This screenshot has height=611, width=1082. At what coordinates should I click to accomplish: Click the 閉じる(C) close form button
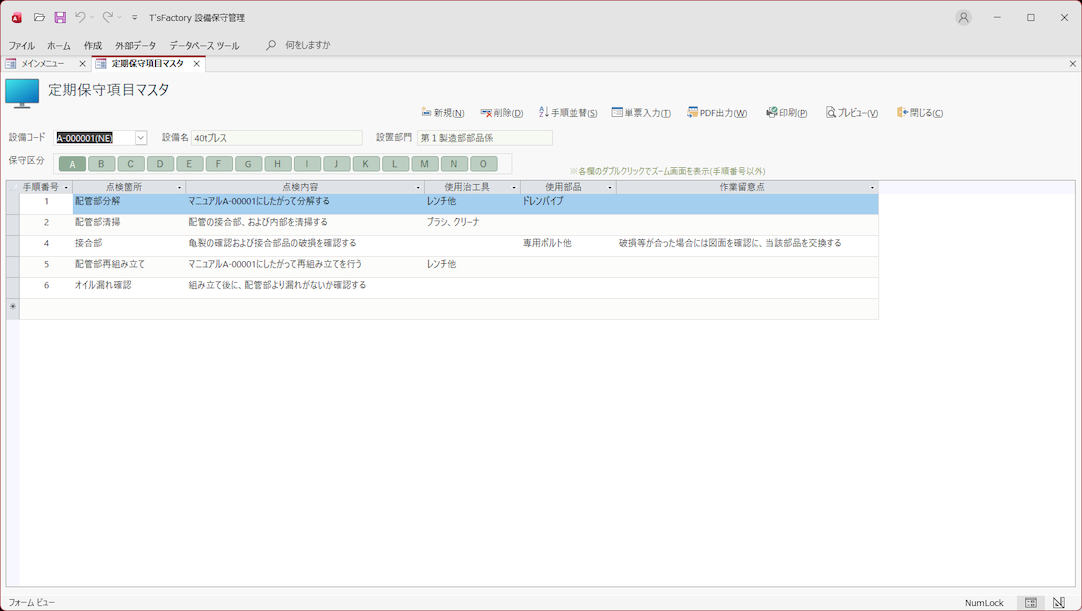pos(920,113)
